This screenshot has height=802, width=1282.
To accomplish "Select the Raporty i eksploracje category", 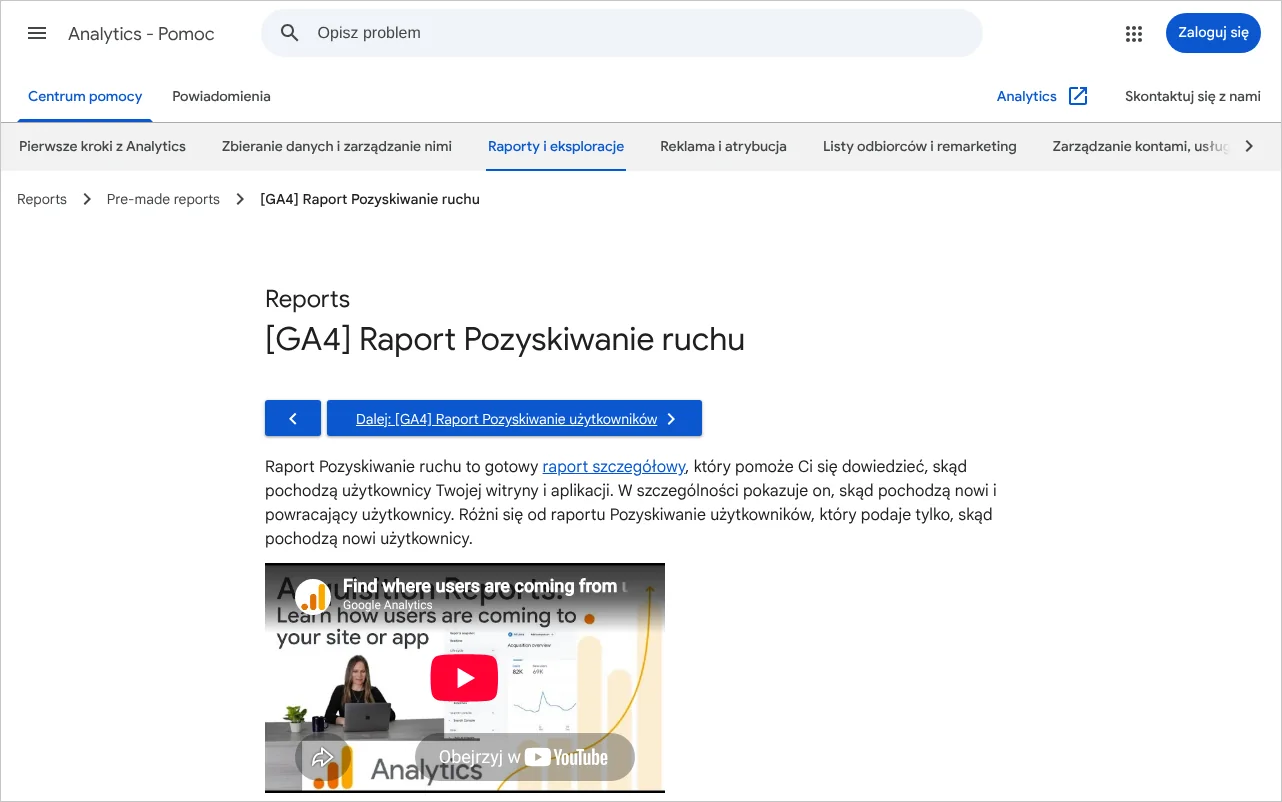I will [x=556, y=146].
